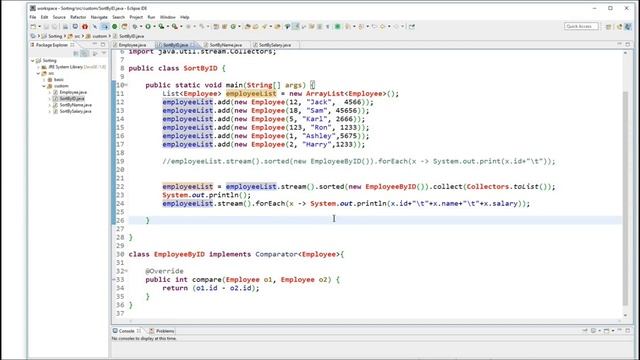Open the Problems view tab

[x=162, y=331]
